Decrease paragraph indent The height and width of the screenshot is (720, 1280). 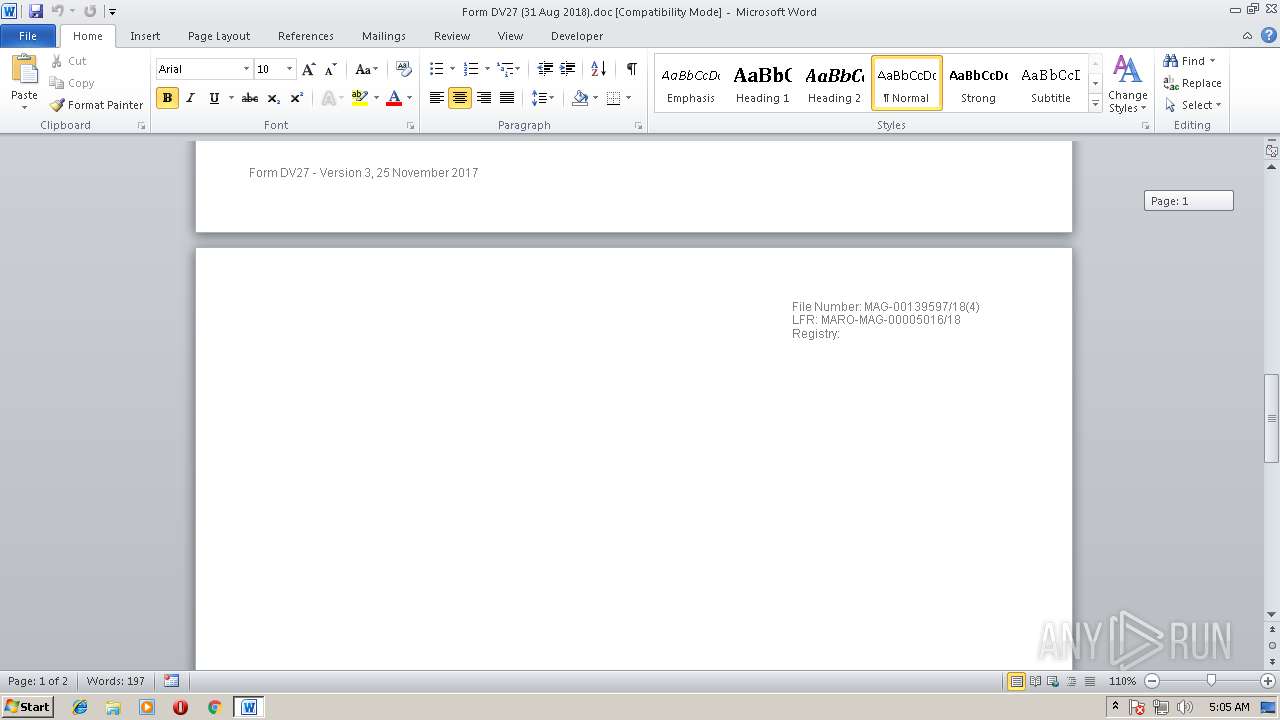pyautogui.click(x=545, y=69)
